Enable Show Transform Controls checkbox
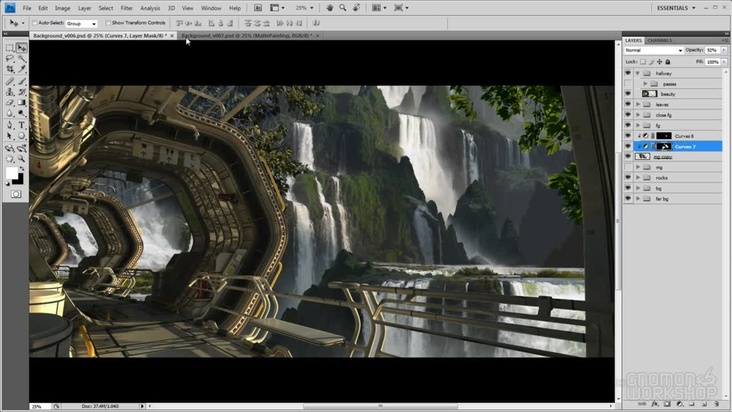 (108, 22)
